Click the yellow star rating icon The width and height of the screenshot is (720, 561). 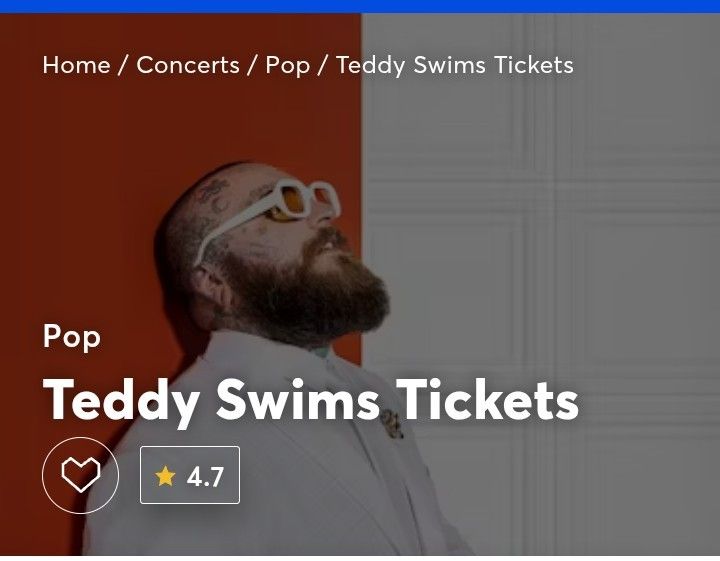[165, 476]
